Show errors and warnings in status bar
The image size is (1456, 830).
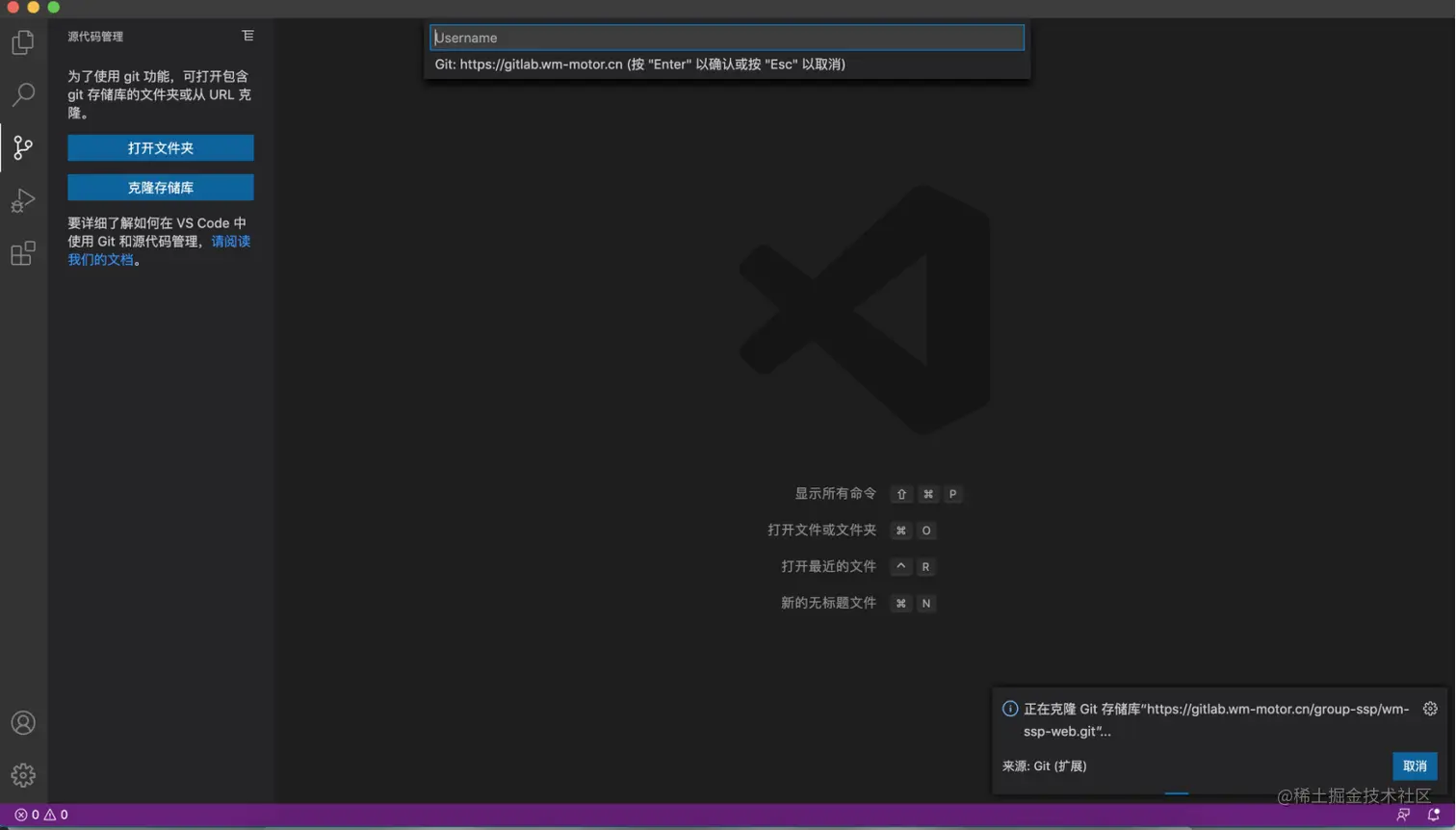41,815
